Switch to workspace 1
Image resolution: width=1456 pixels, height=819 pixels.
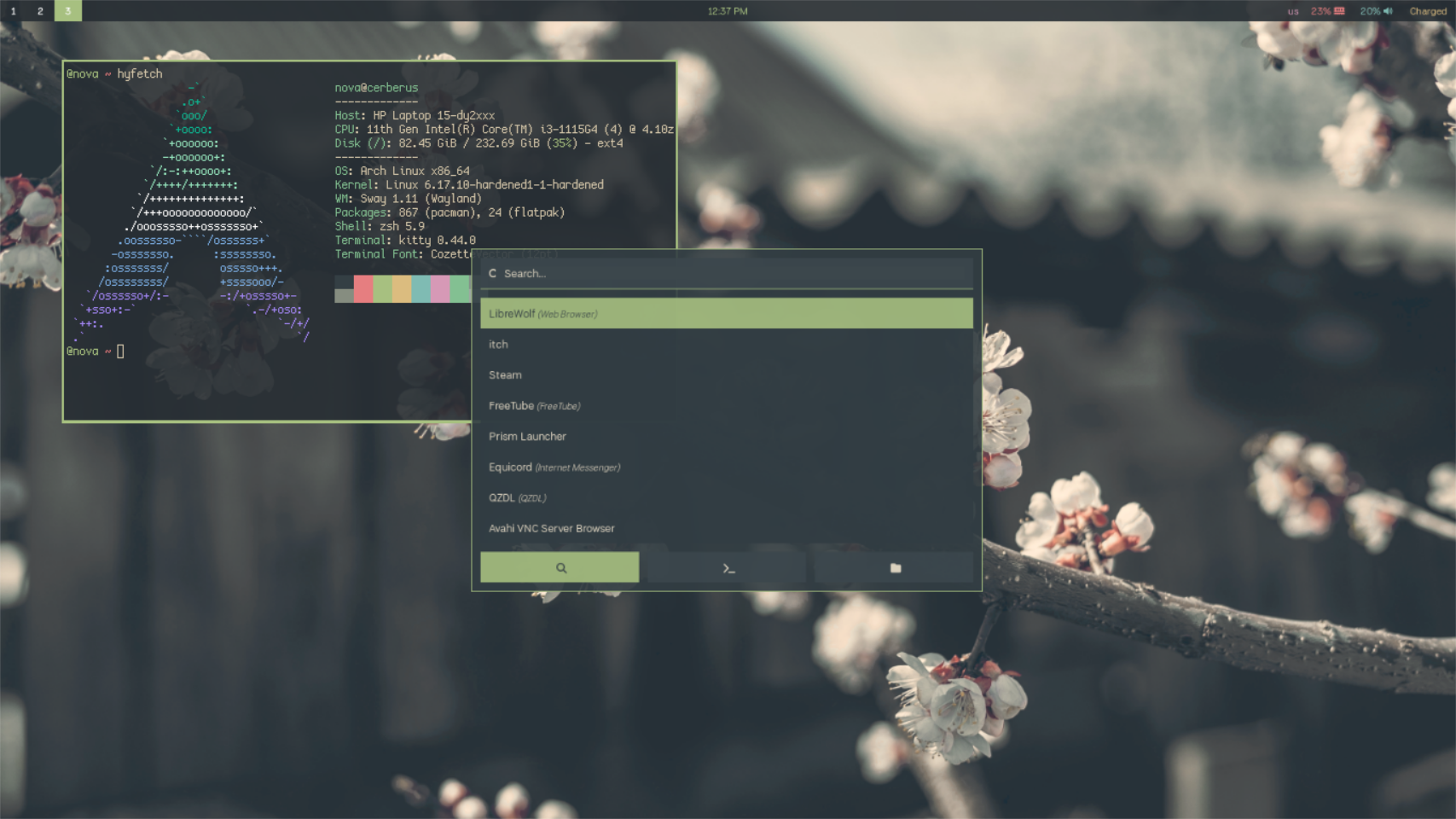tap(11, 11)
